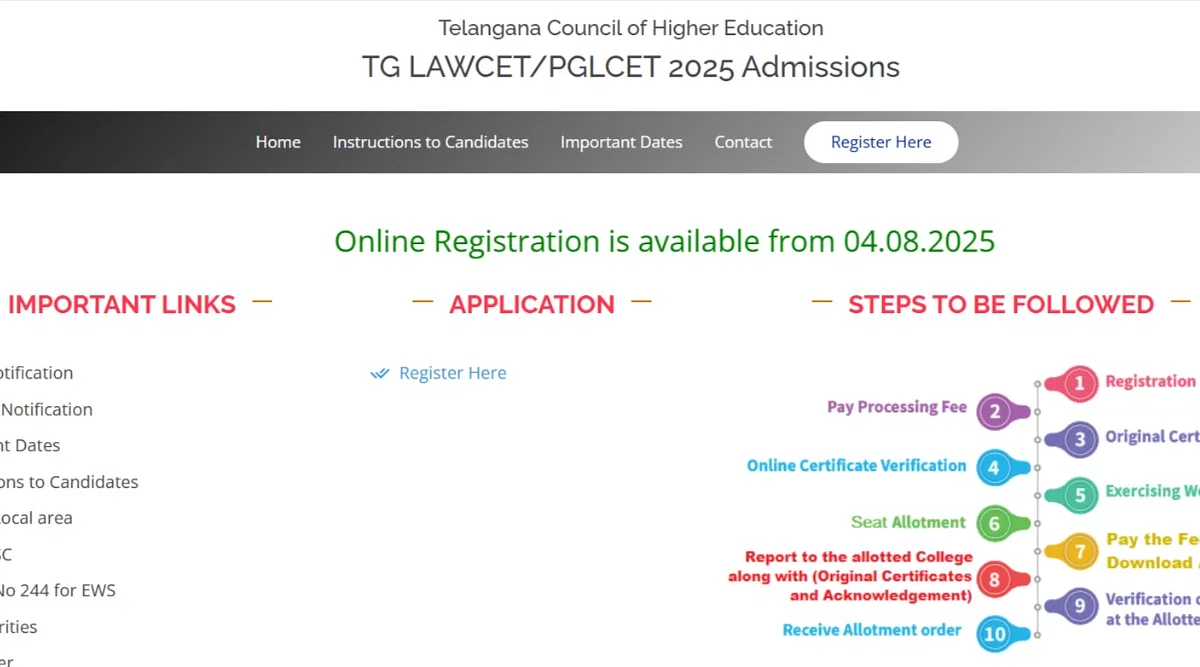This screenshot has height=667, width=1200.
Task: Click the 'Receive Allotment order' step label
Action: (x=872, y=630)
